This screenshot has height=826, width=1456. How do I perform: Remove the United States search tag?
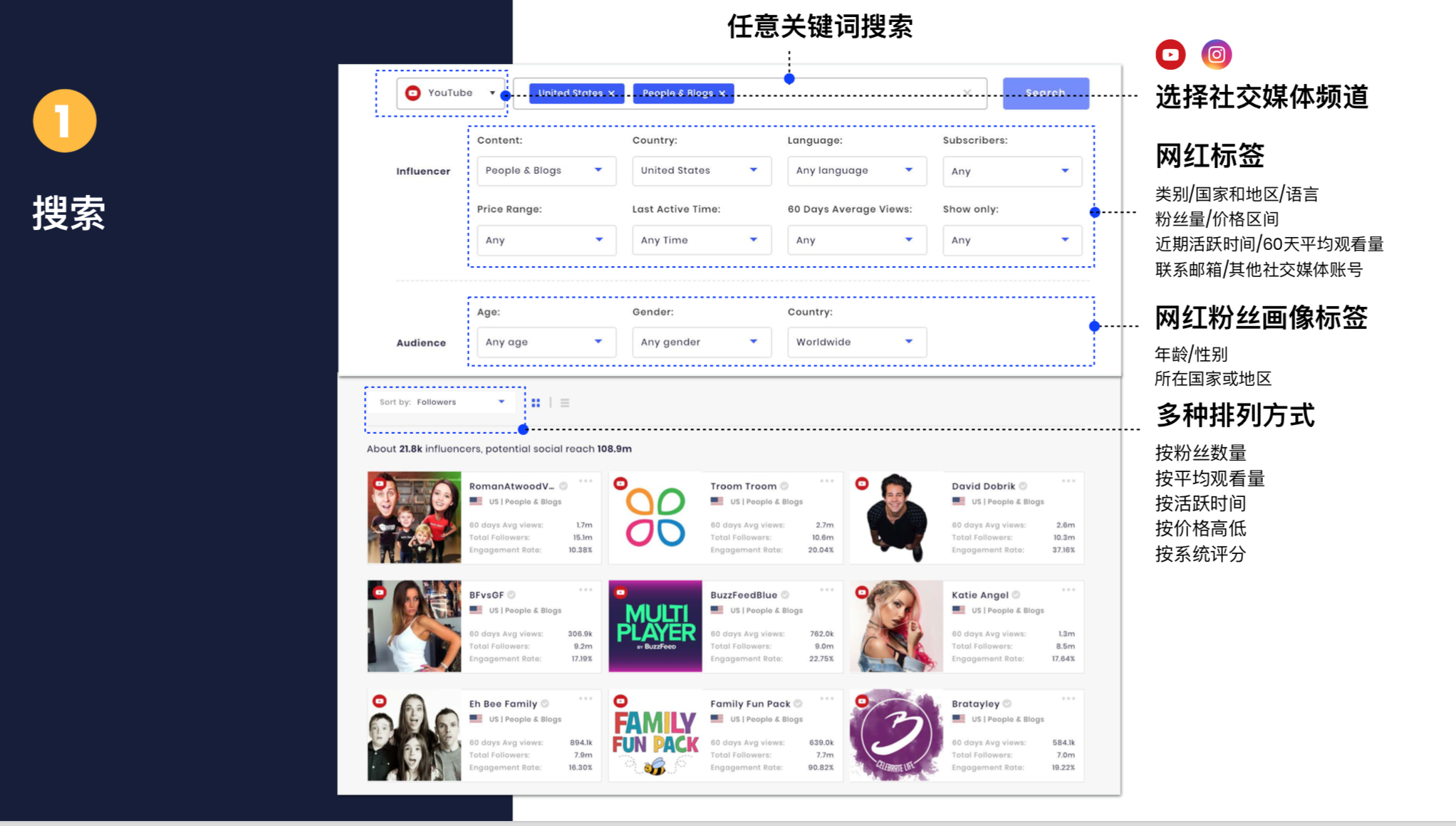(x=612, y=93)
